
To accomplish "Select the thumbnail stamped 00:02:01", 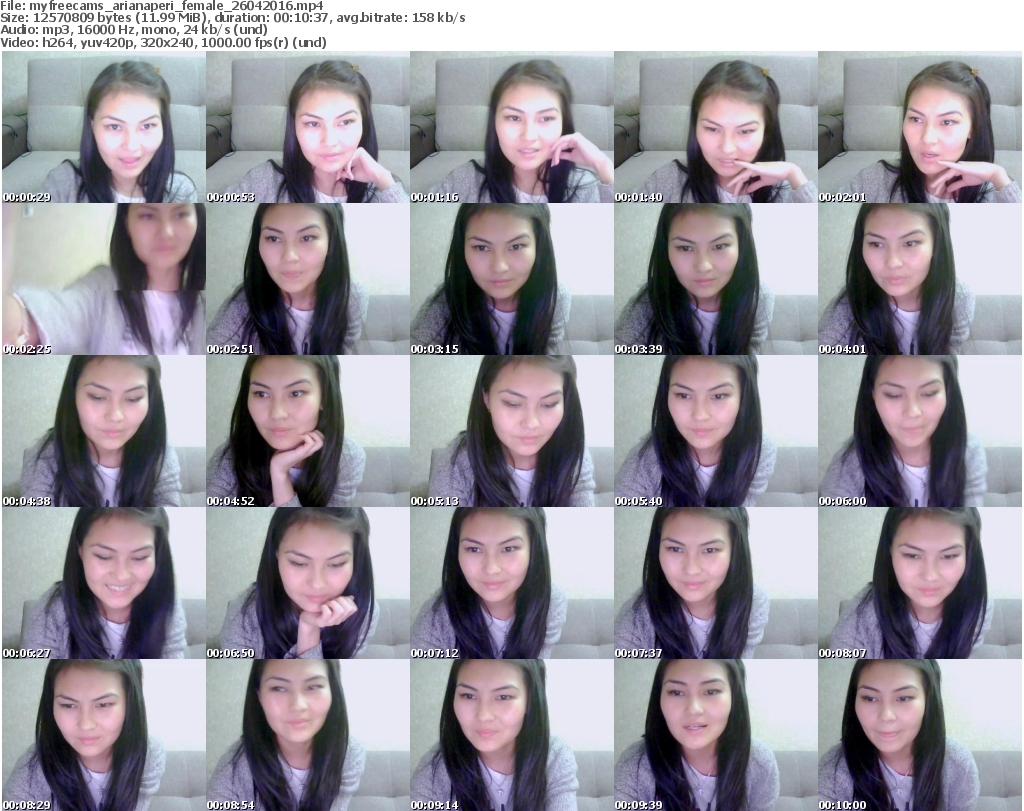I will click(x=920, y=127).
